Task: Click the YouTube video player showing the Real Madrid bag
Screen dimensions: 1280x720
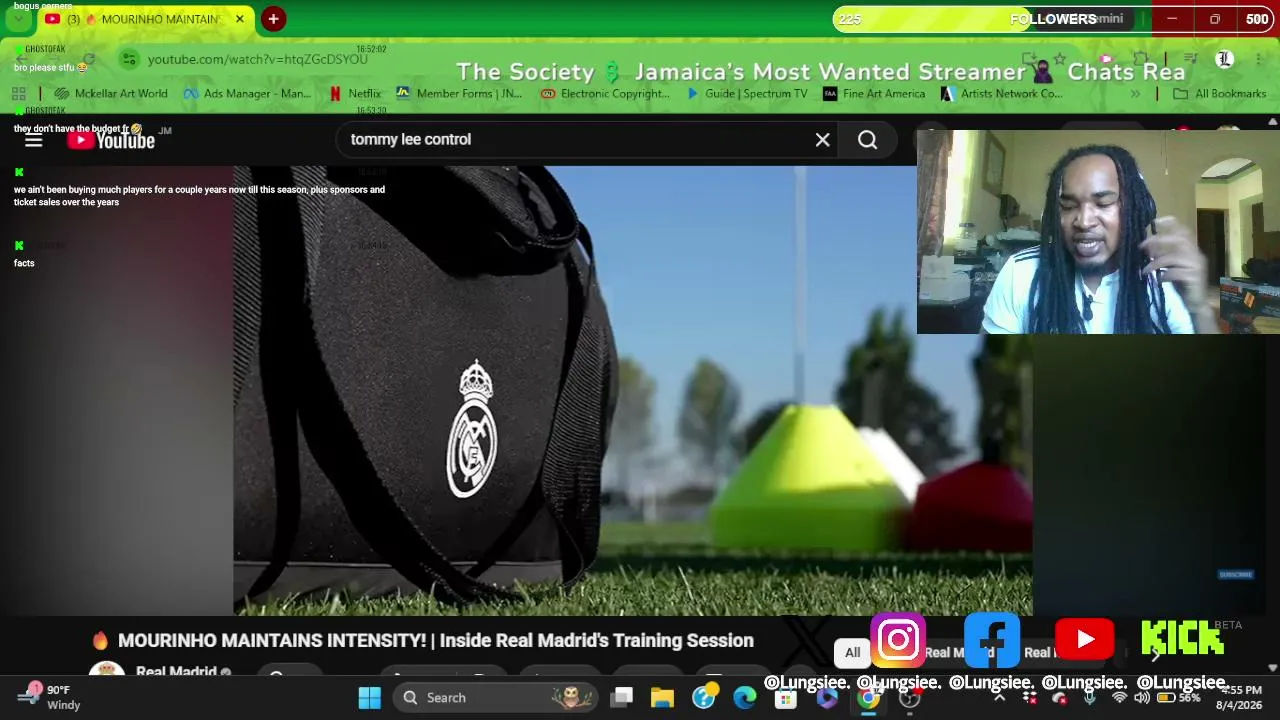Action: [632, 390]
